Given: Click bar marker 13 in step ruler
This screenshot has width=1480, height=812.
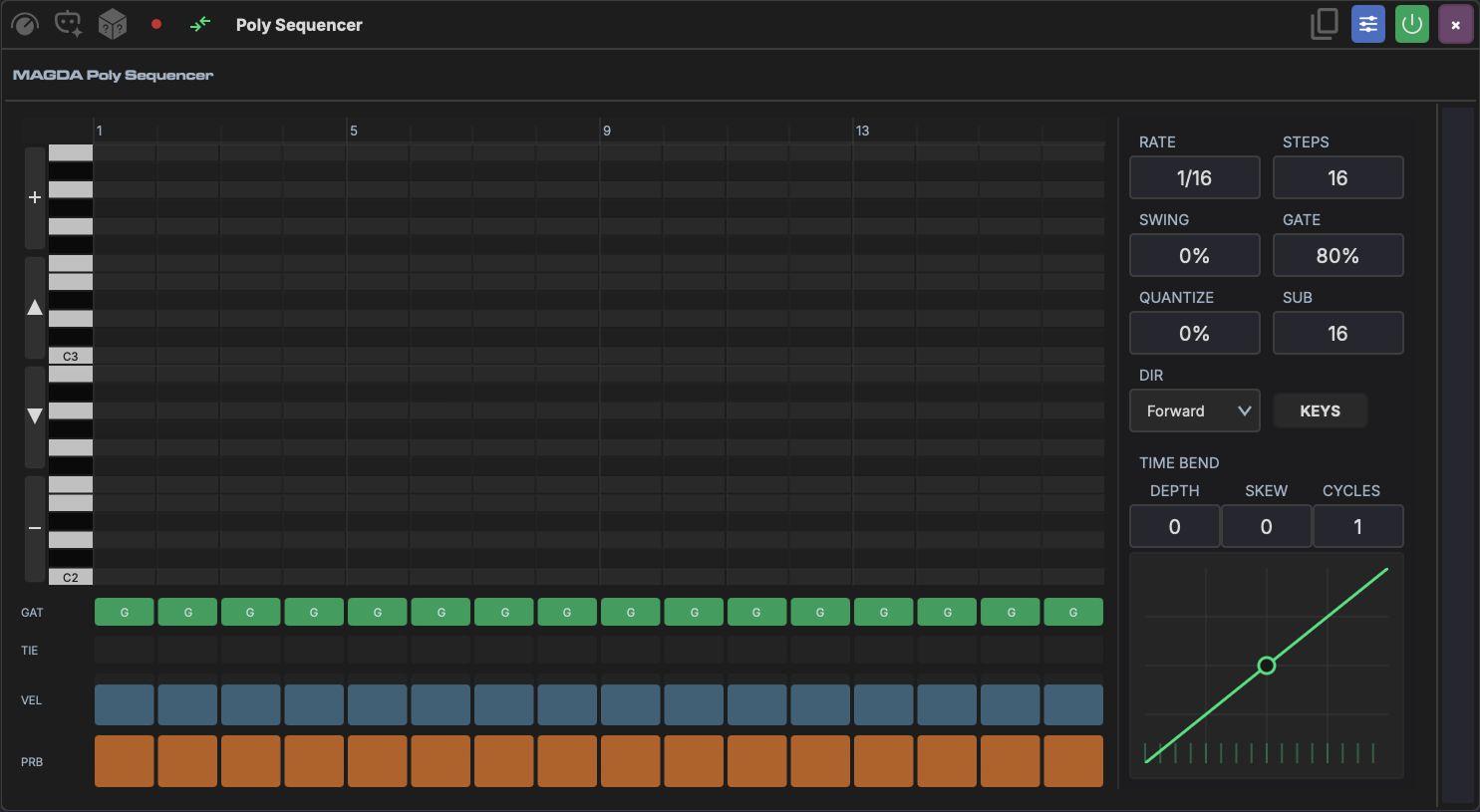Looking at the screenshot, I should pos(862,131).
